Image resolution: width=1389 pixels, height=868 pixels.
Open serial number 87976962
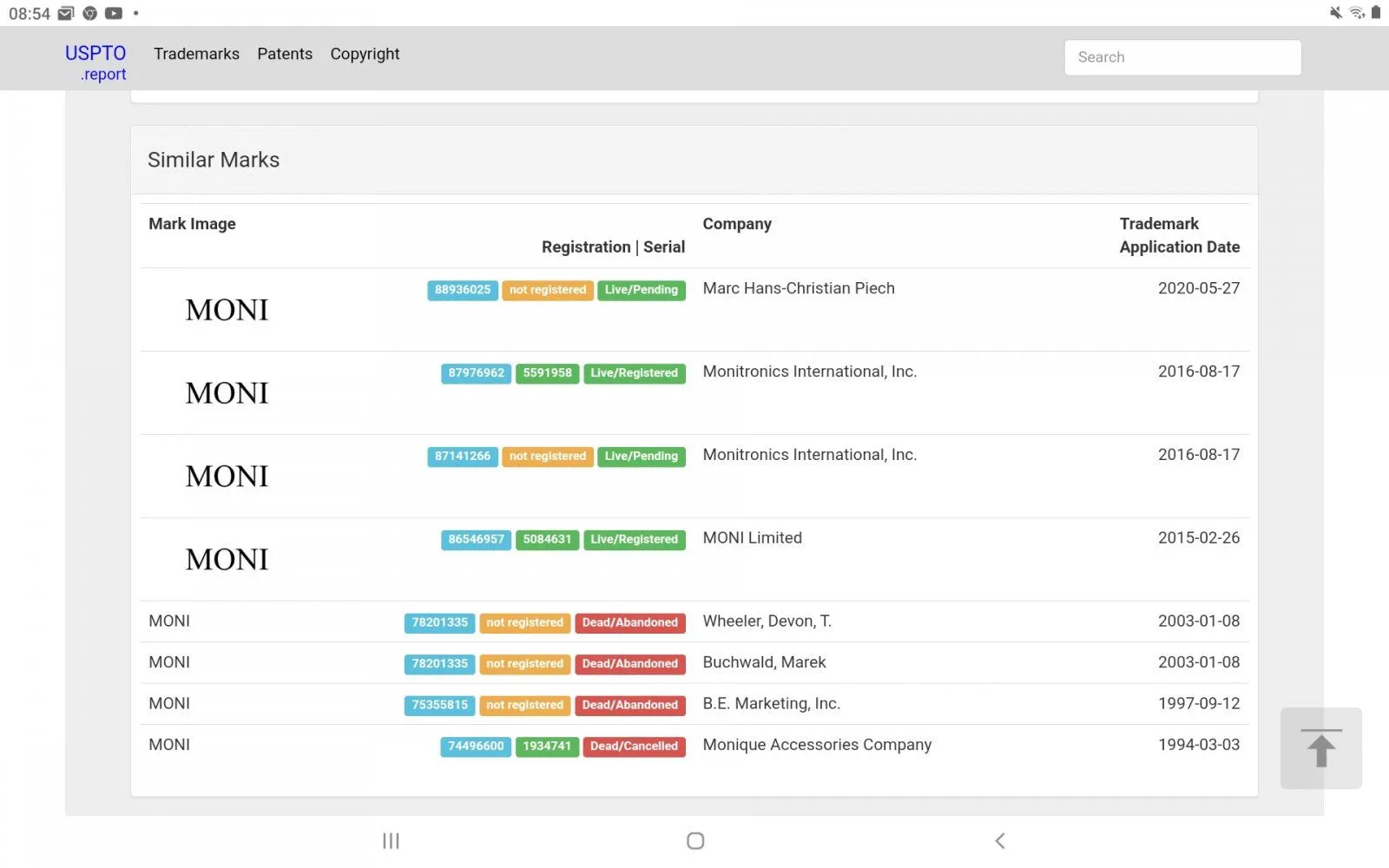(476, 373)
